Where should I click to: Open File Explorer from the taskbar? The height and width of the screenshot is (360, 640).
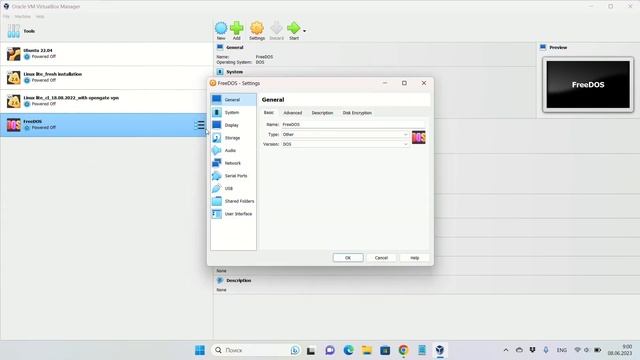pos(367,350)
